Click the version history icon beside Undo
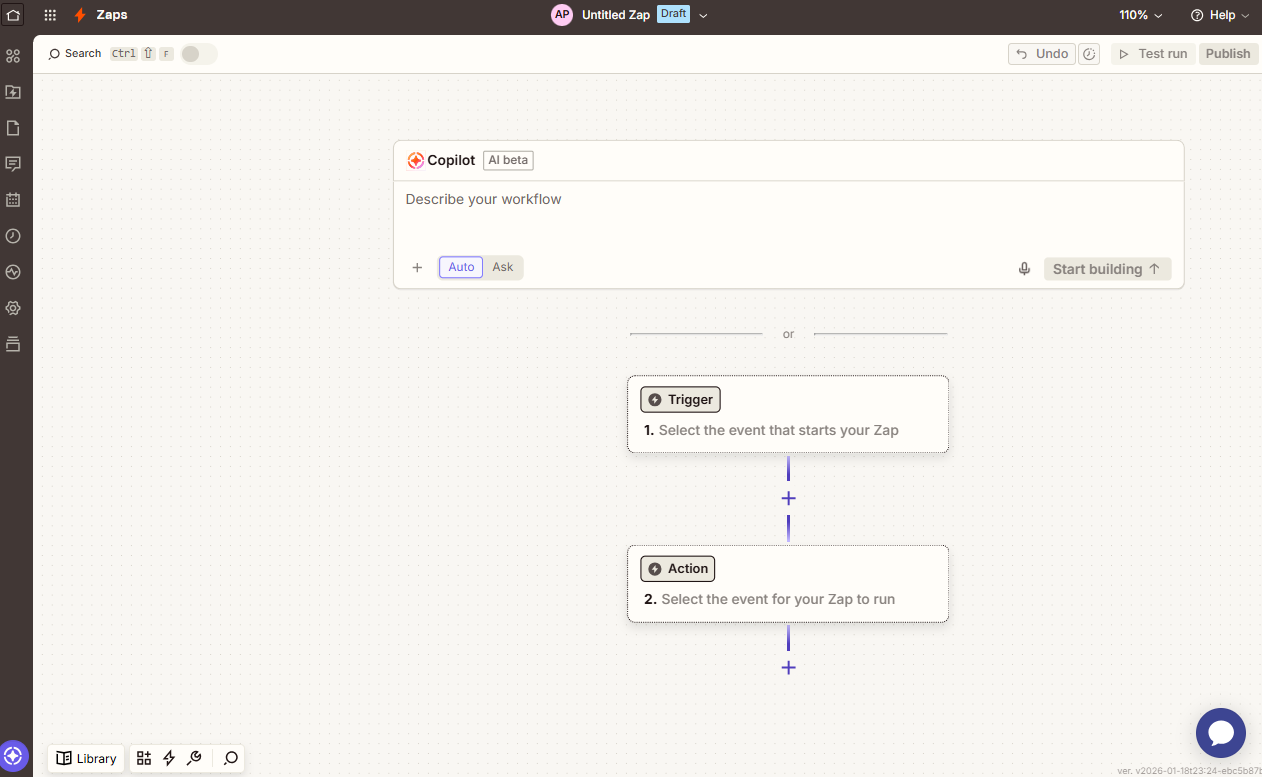The image size is (1262, 777). [1089, 54]
